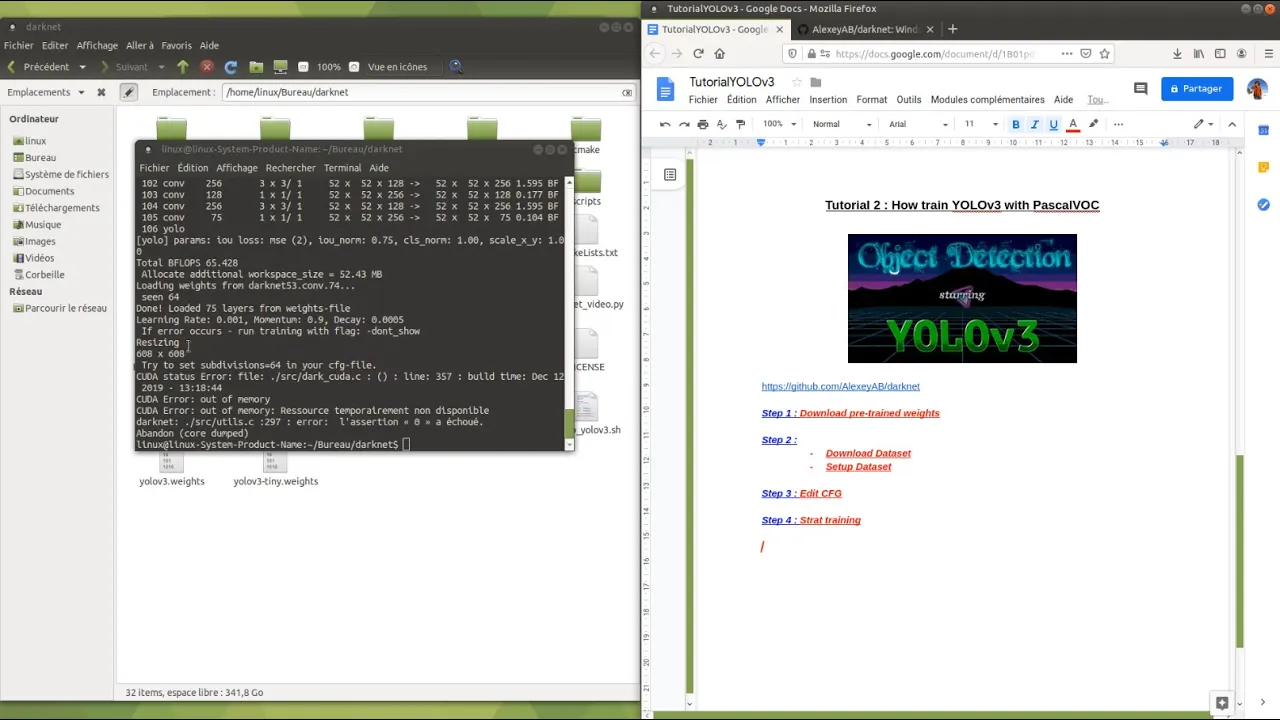Open Firefox library icon
1280x720 pixels.
click(x=1199, y=54)
